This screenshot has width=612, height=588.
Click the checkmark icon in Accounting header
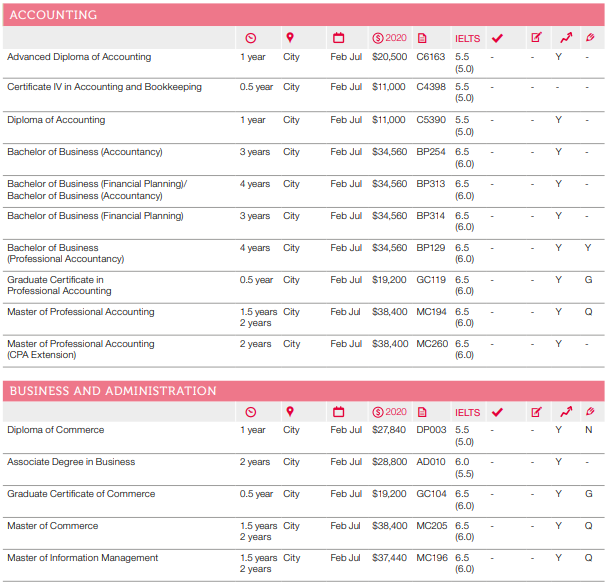(x=497, y=38)
